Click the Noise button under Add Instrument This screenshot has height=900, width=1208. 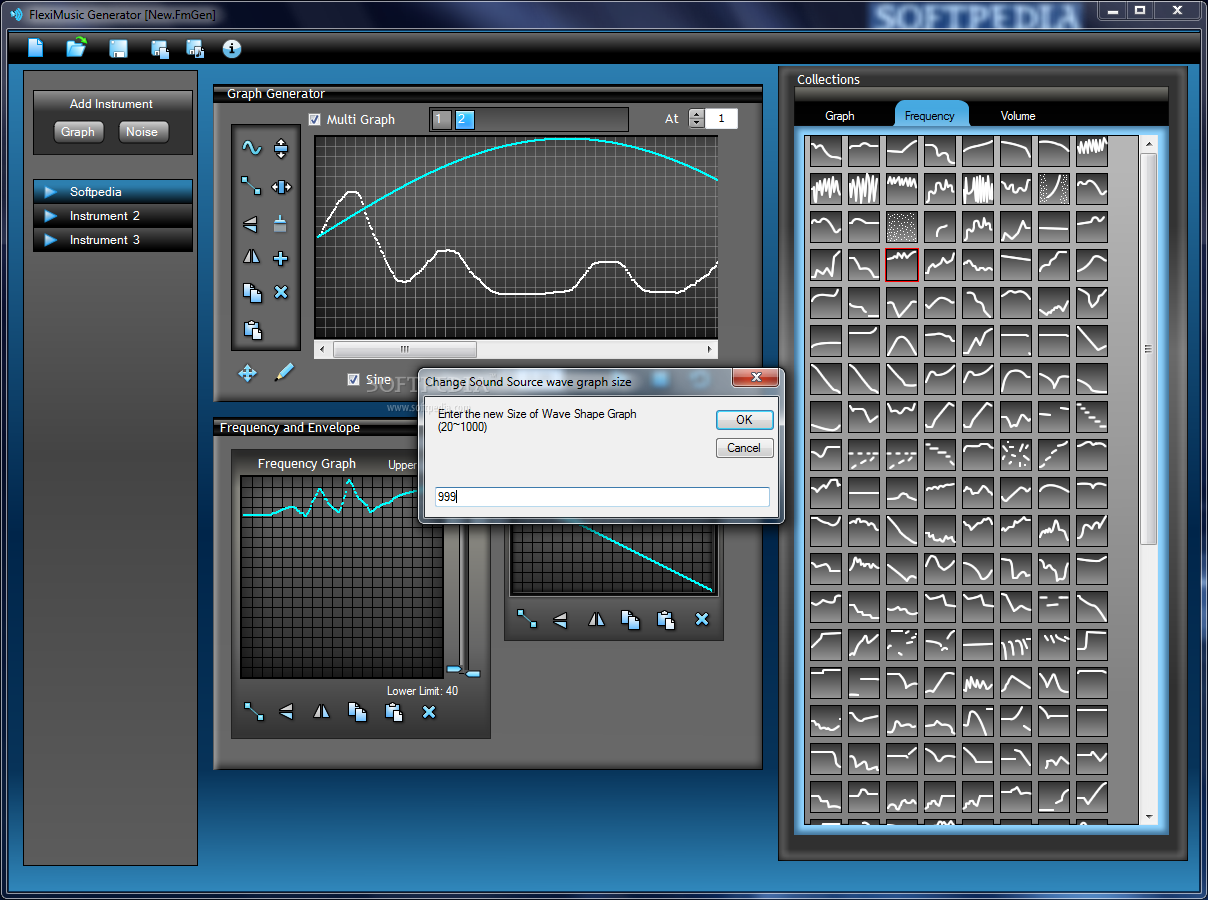(142, 131)
